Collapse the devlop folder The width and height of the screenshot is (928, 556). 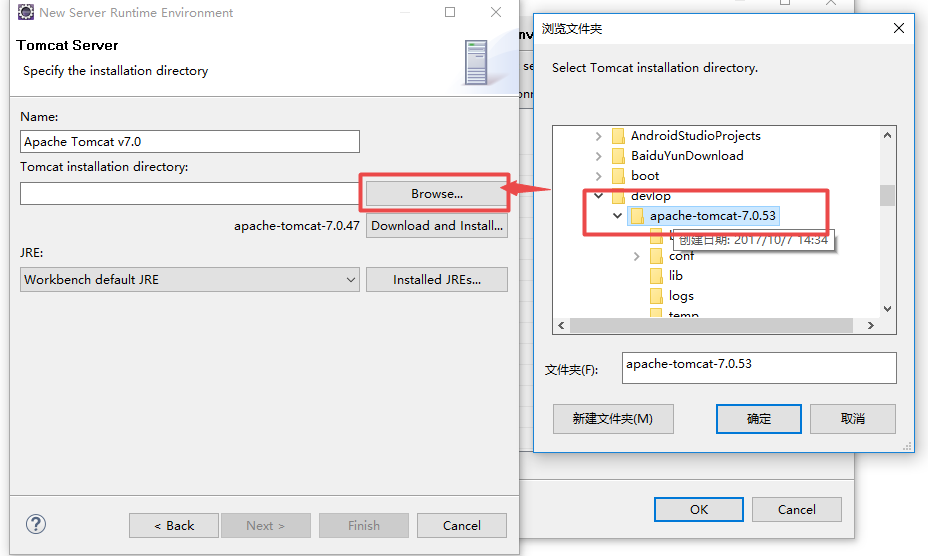[598, 195]
